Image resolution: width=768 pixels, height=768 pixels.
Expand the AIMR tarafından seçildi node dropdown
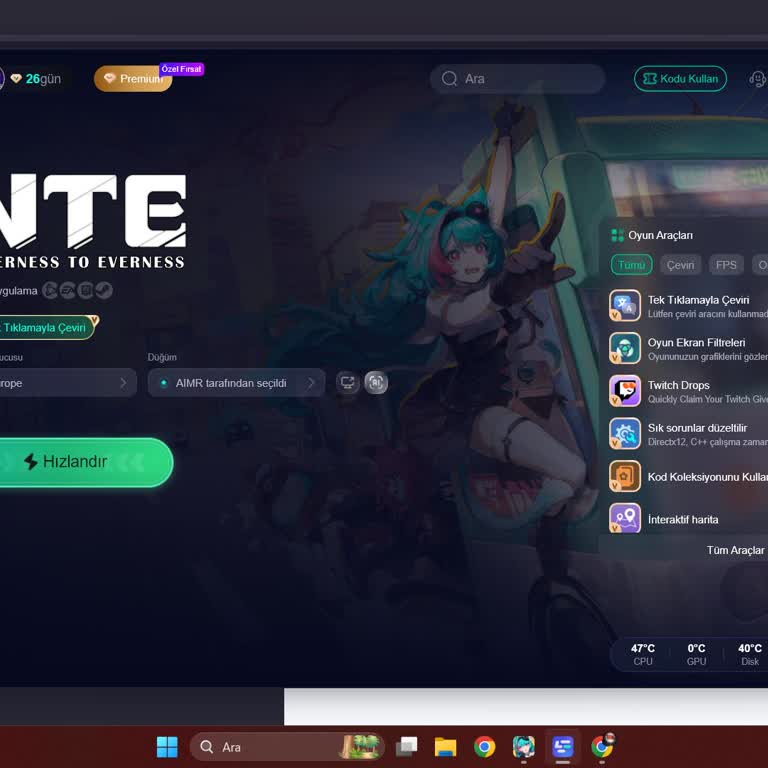(236, 383)
